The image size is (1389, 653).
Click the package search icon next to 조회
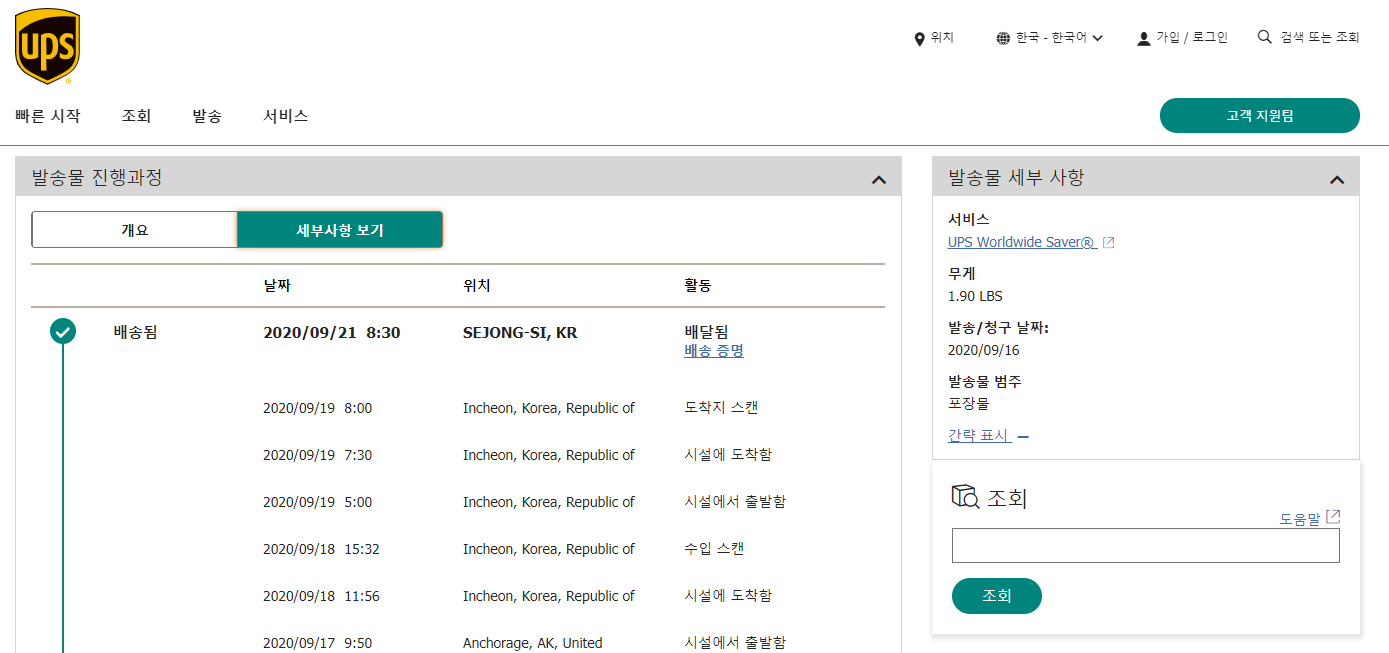(x=965, y=496)
